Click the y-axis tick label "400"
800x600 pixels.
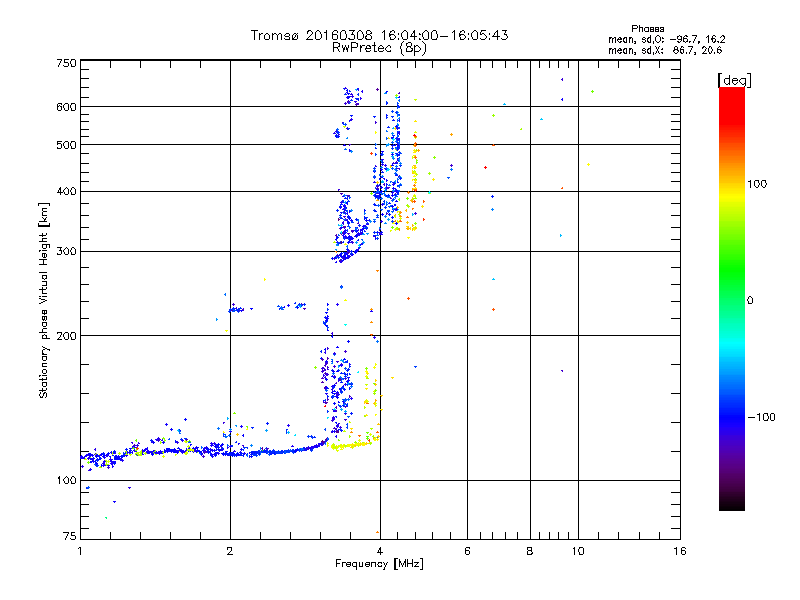[x=66, y=192]
